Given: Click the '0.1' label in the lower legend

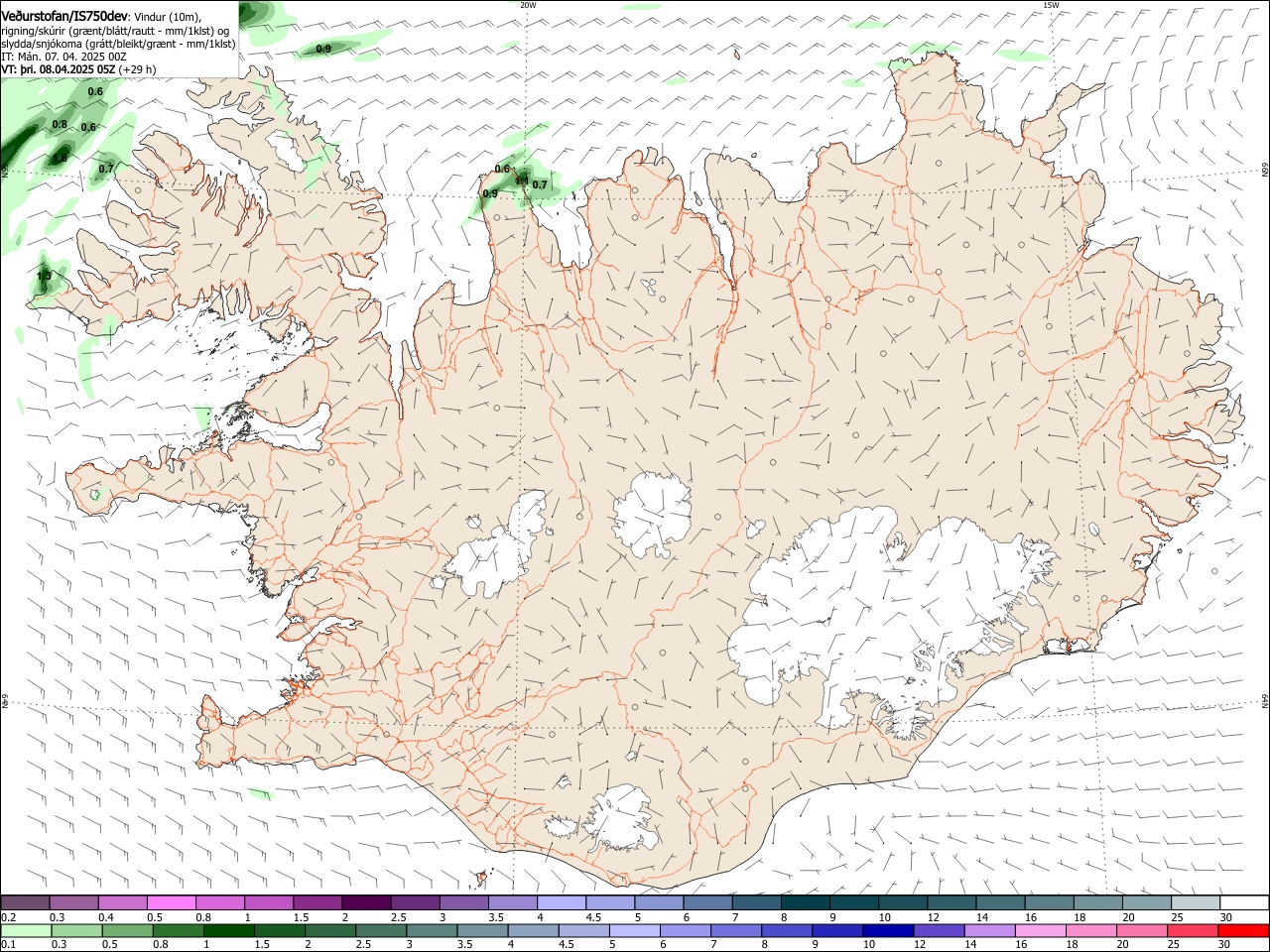Looking at the screenshot, I should [x=8, y=944].
